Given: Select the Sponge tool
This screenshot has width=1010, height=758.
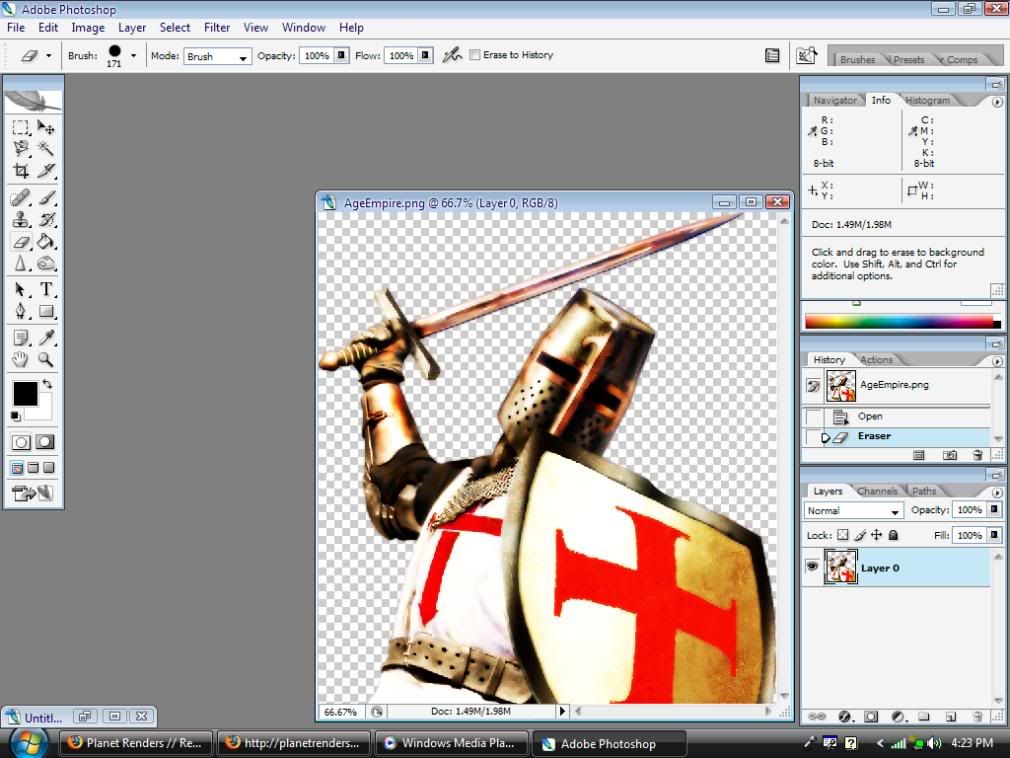Looking at the screenshot, I should (46, 263).
